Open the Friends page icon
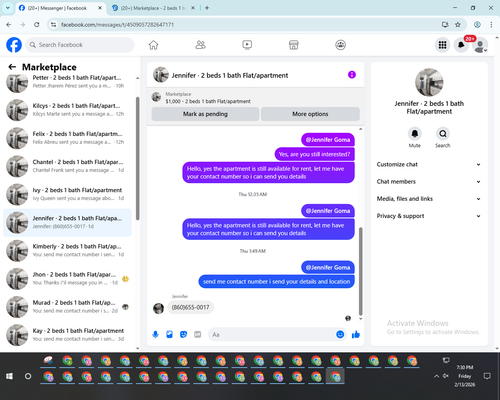Screen dimensions: 500x400 point(200,45)
